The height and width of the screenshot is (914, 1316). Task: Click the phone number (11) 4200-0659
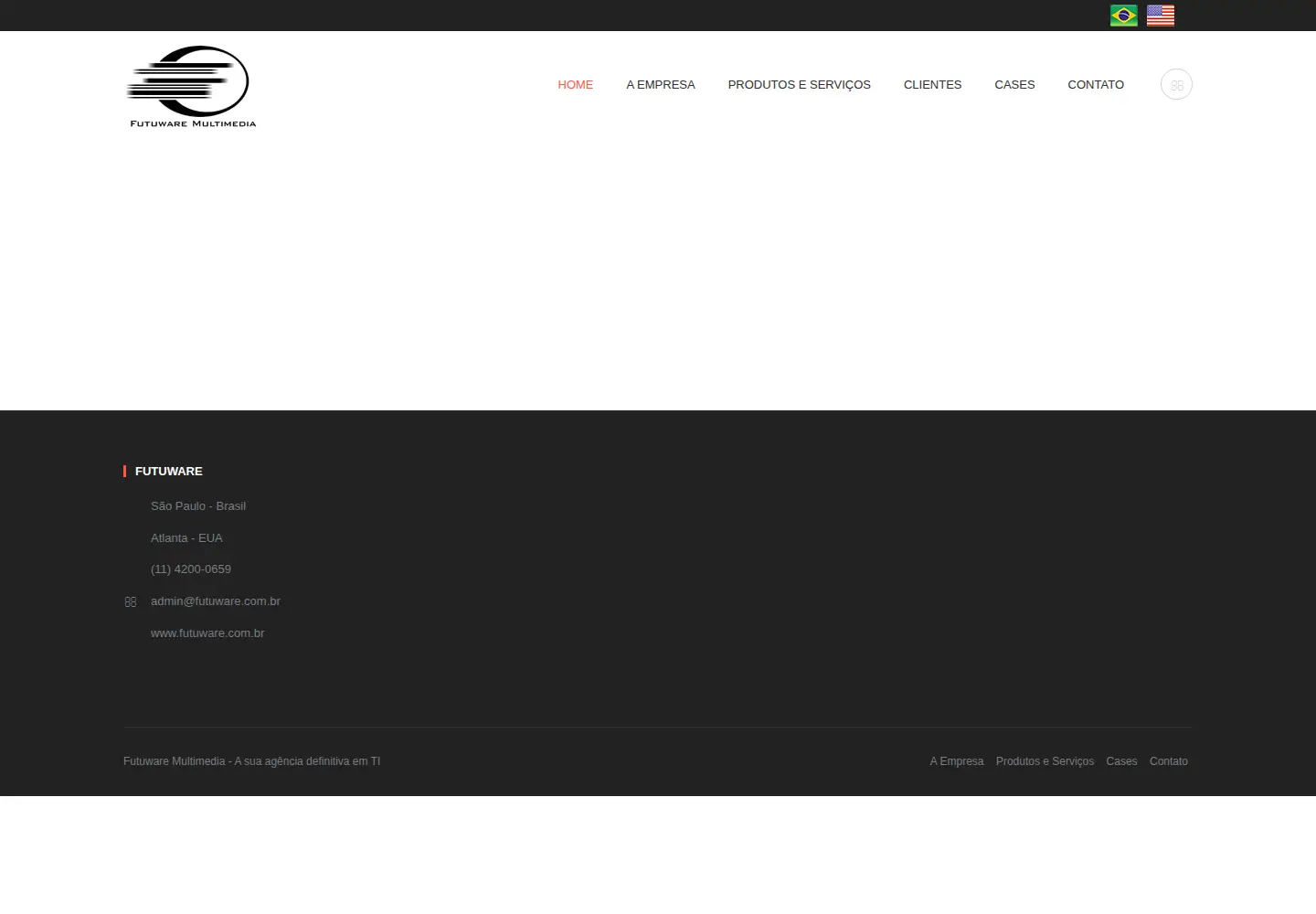(x=190, y=569)
